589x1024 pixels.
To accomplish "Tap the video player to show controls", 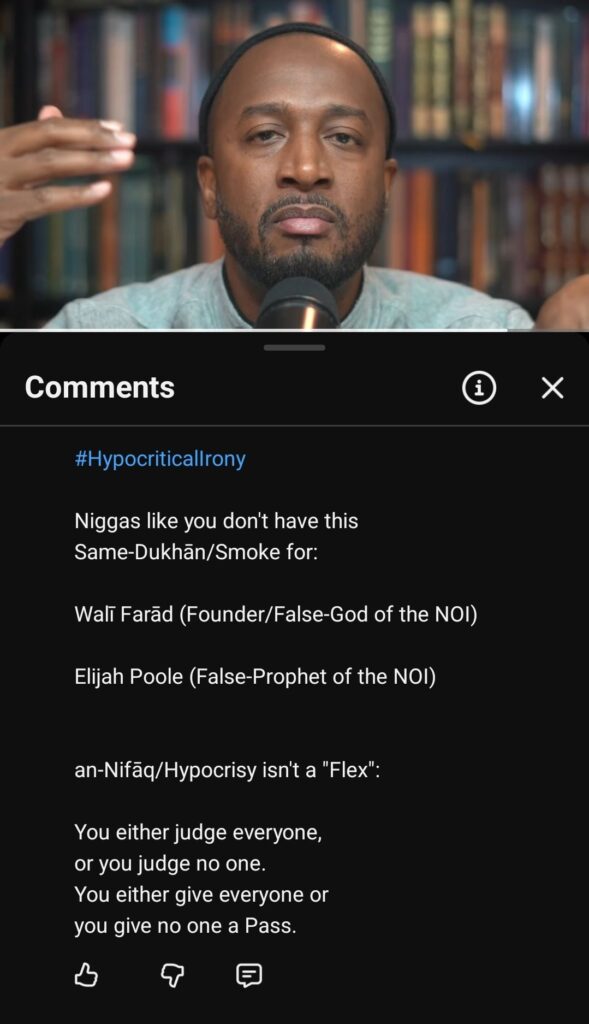I will pos(294,165).
